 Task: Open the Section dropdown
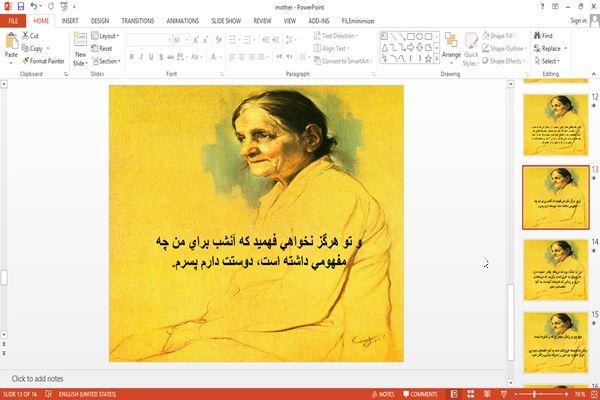pyautogui.click(x=106, y=61)
